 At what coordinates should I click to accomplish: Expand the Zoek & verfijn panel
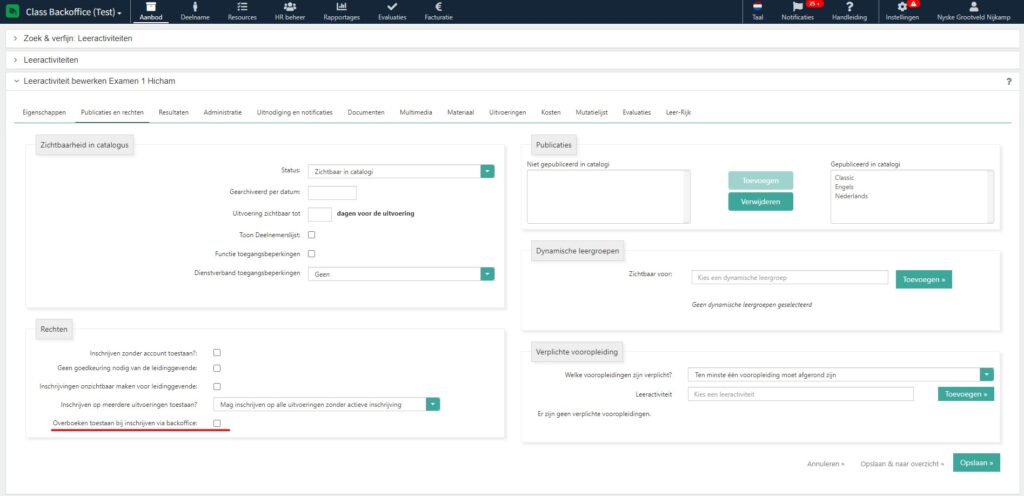[77, 38]
